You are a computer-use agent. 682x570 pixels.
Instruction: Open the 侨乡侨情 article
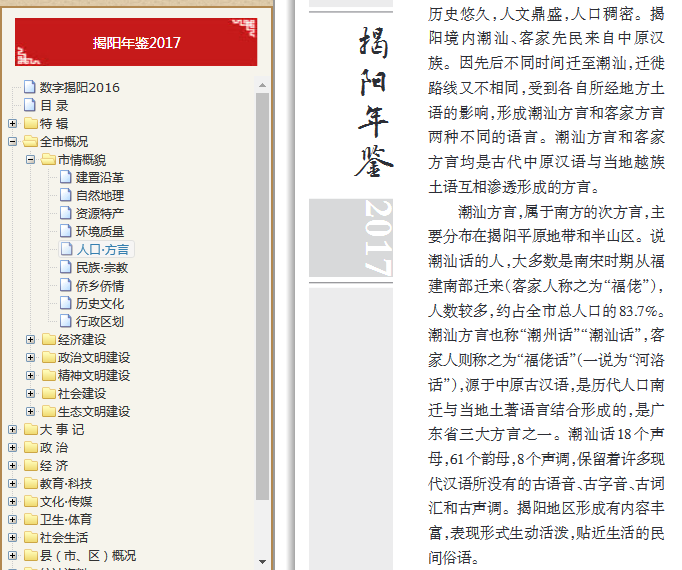100,285
